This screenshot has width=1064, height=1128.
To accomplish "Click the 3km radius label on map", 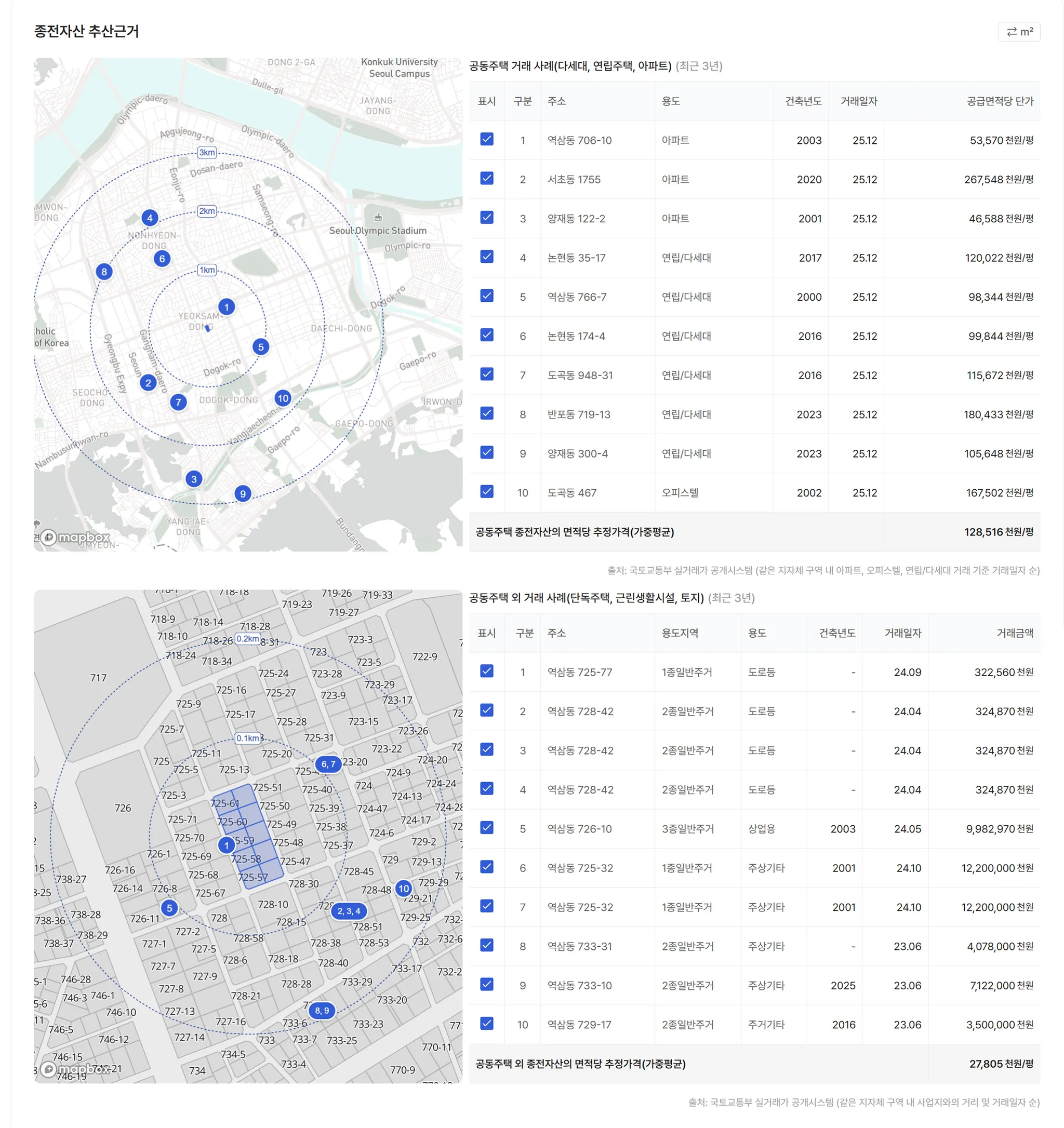I will click(207, 153).
